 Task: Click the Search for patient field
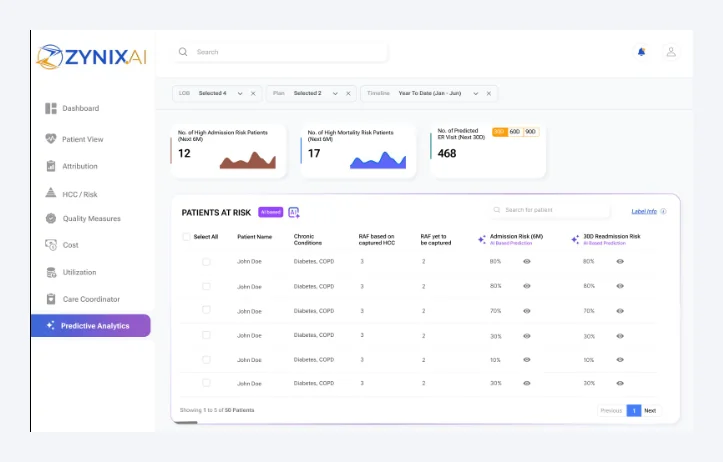pyautogui.click(x=551, y=210)
